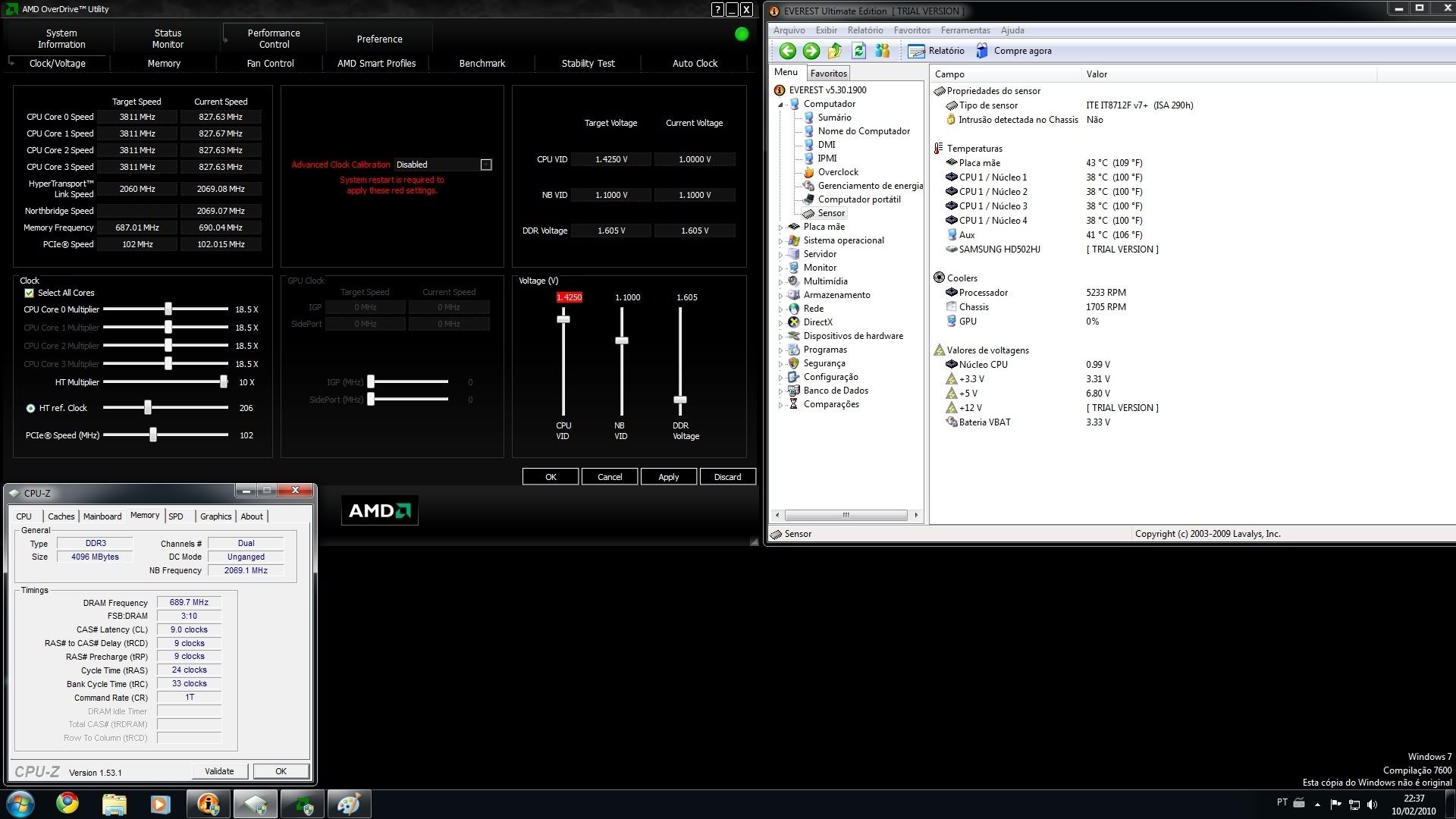Navigate back using the green arrow icon
Viewport: 1456px width, 819px height.
pyautogui.click(x=786, y=51)
